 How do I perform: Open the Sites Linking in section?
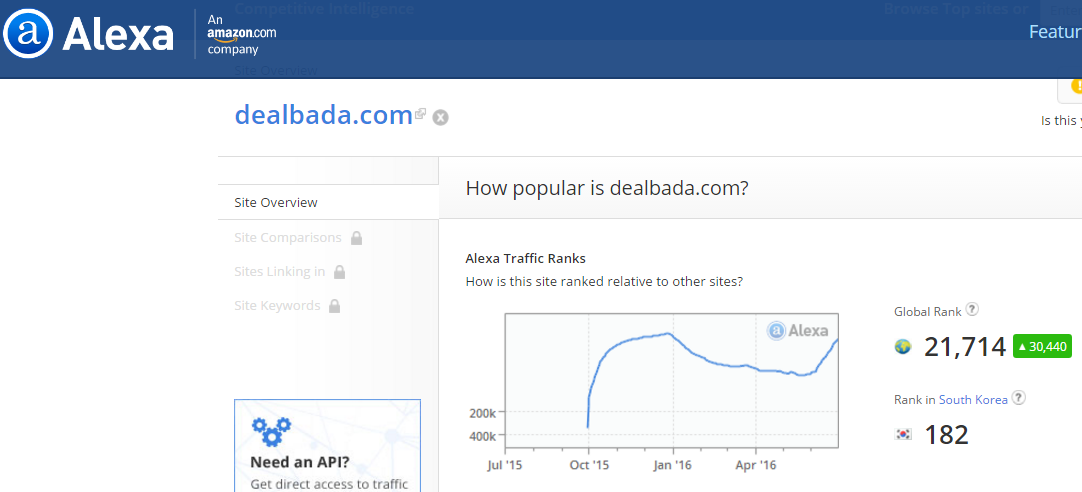coord(279,272)
